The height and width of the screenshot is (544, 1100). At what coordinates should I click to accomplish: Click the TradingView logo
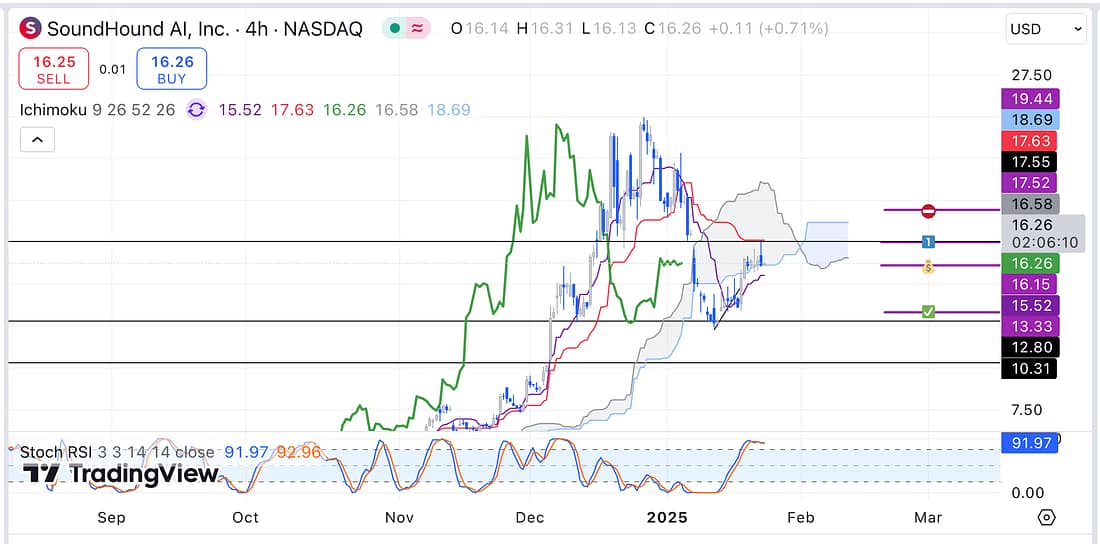(x=120, y=474)
